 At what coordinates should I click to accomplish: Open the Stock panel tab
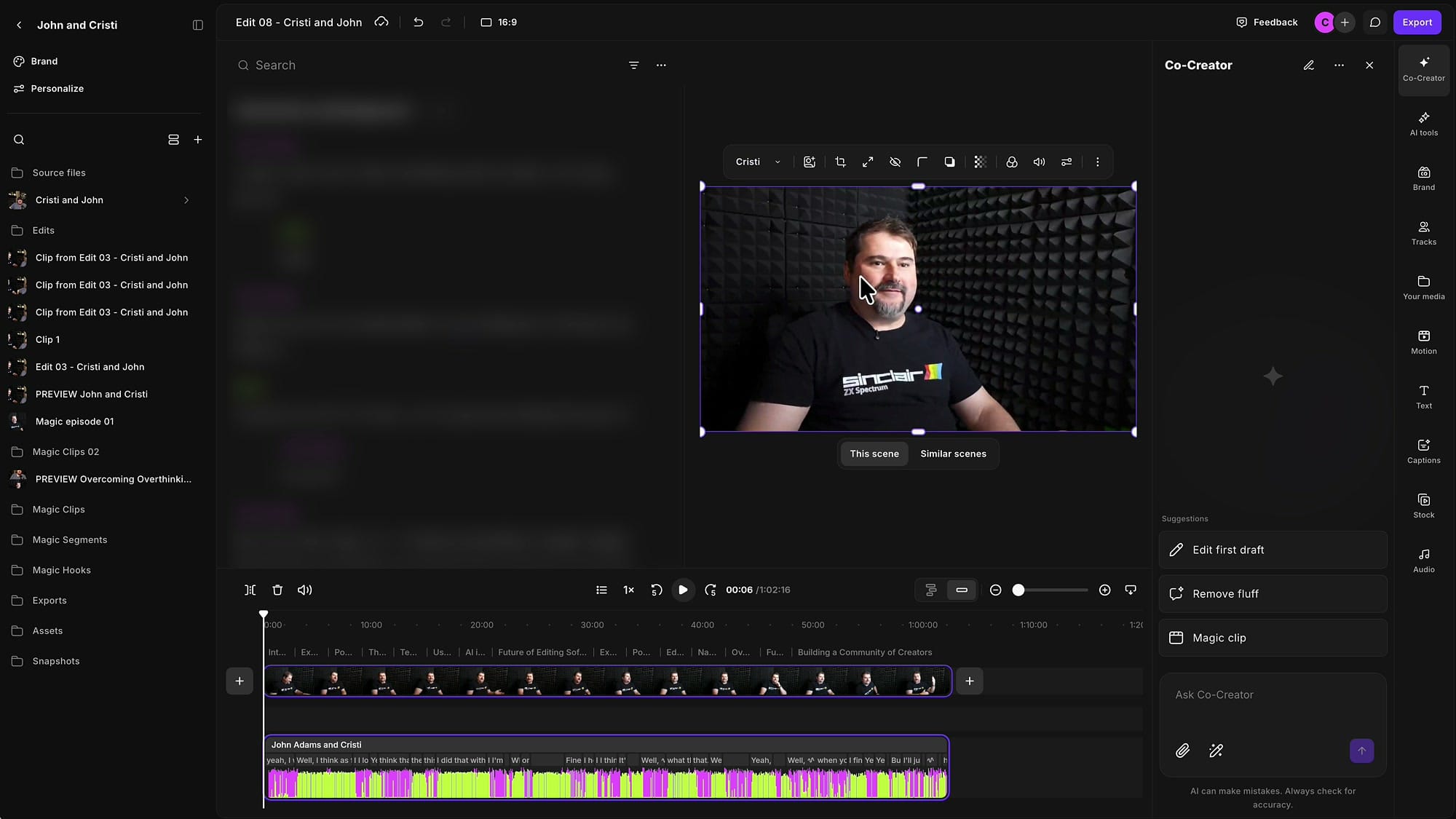click(x=1423, y=506)
